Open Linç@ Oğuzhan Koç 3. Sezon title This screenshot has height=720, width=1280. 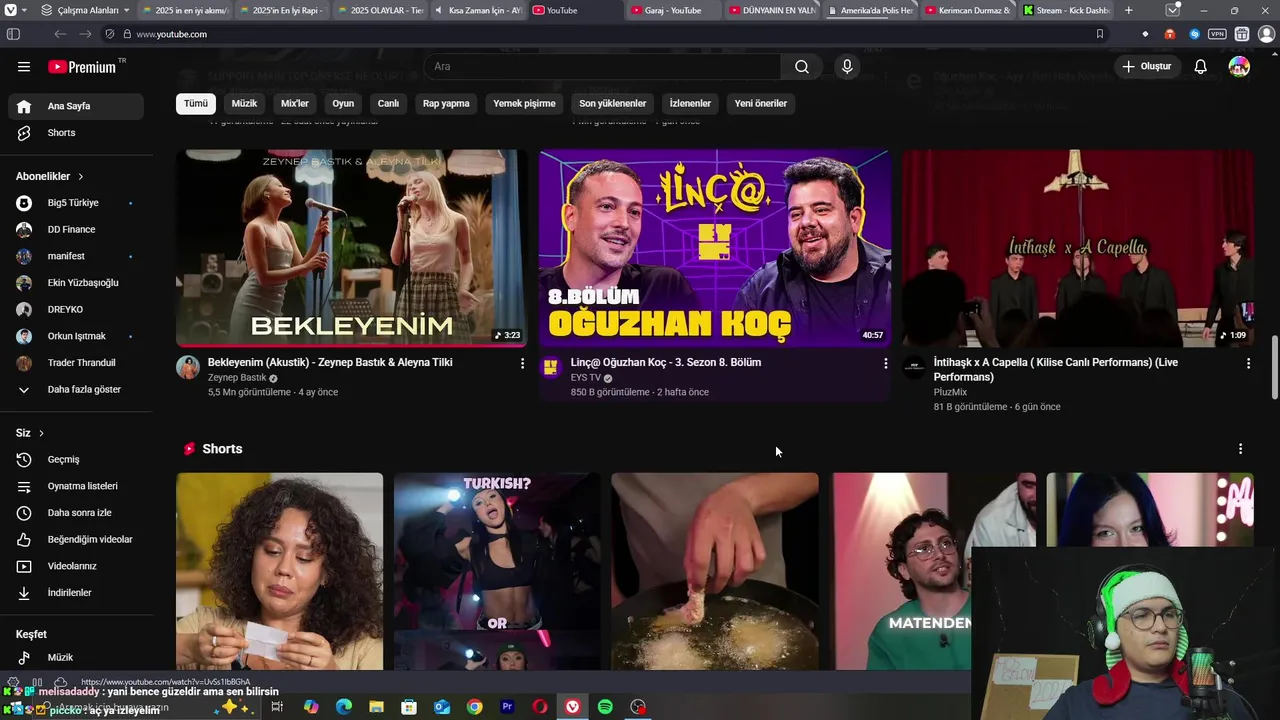(x=666, y=363)
